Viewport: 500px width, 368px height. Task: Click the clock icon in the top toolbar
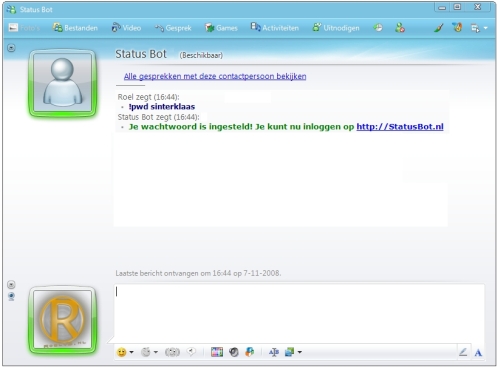coord(378,28)
